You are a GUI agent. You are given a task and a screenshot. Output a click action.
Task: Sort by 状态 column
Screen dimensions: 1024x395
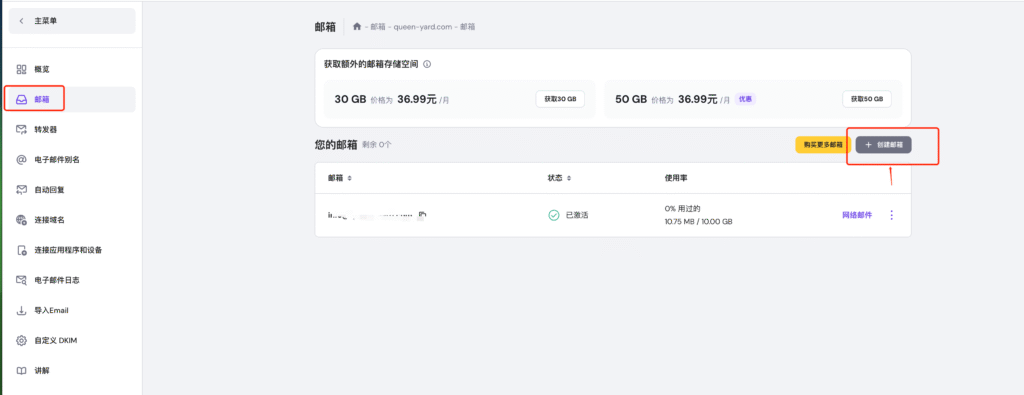(559, 178)
